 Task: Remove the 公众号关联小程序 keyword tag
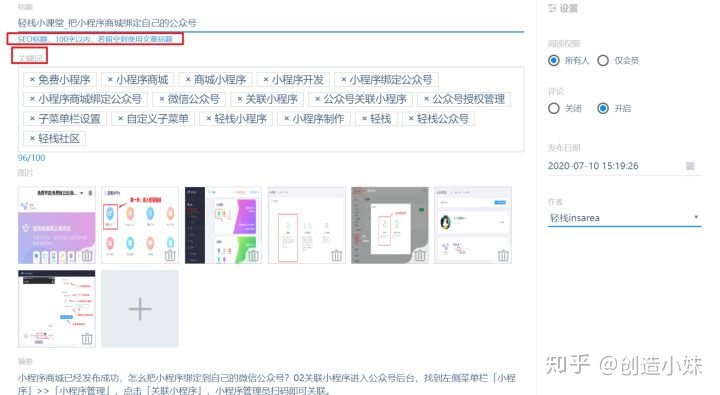(317, 99)
